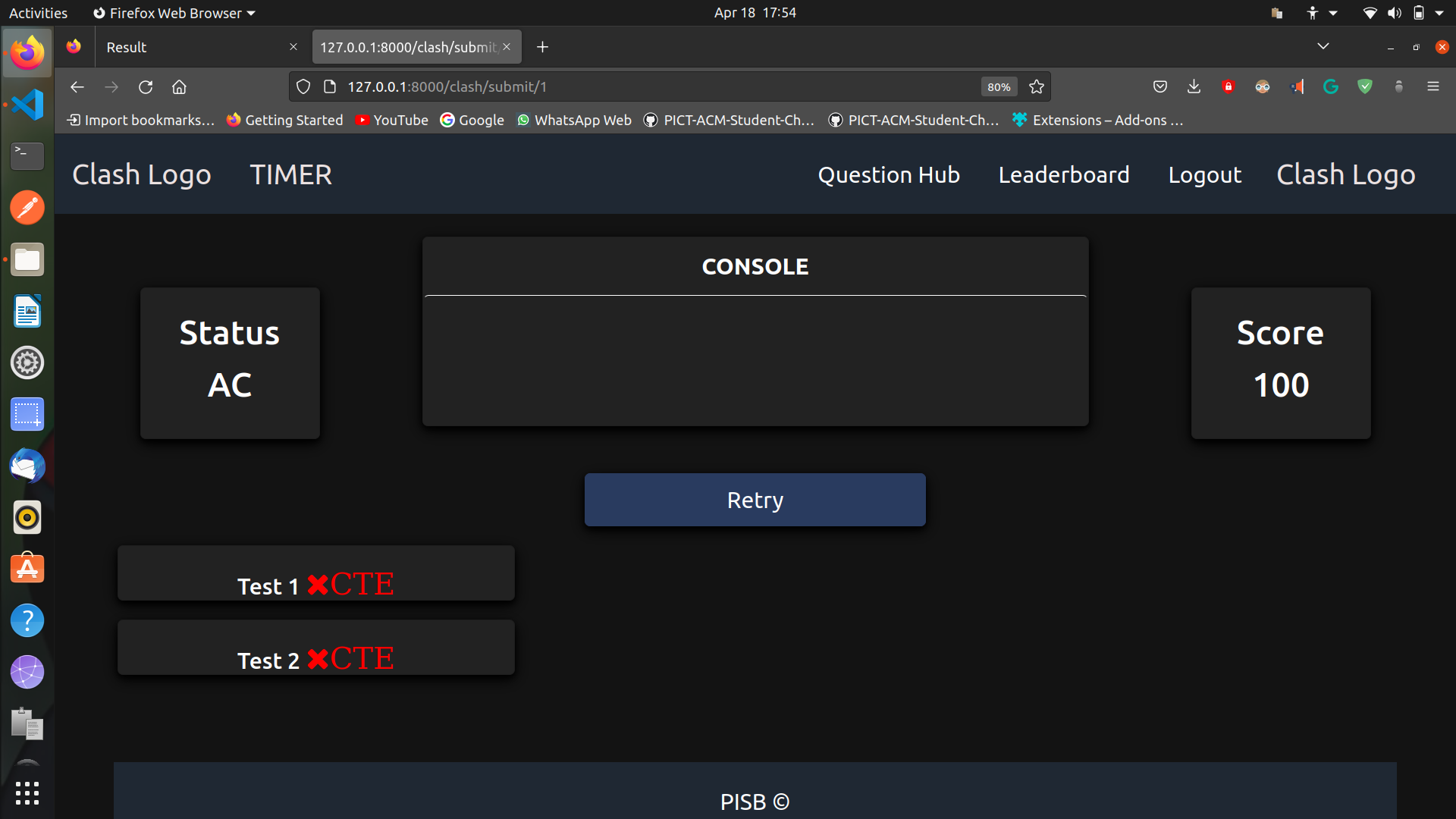The width and height of the screenshot is (1456, 819).
Task: Close the clash/submit tab
Action: (x=507, y=47)
